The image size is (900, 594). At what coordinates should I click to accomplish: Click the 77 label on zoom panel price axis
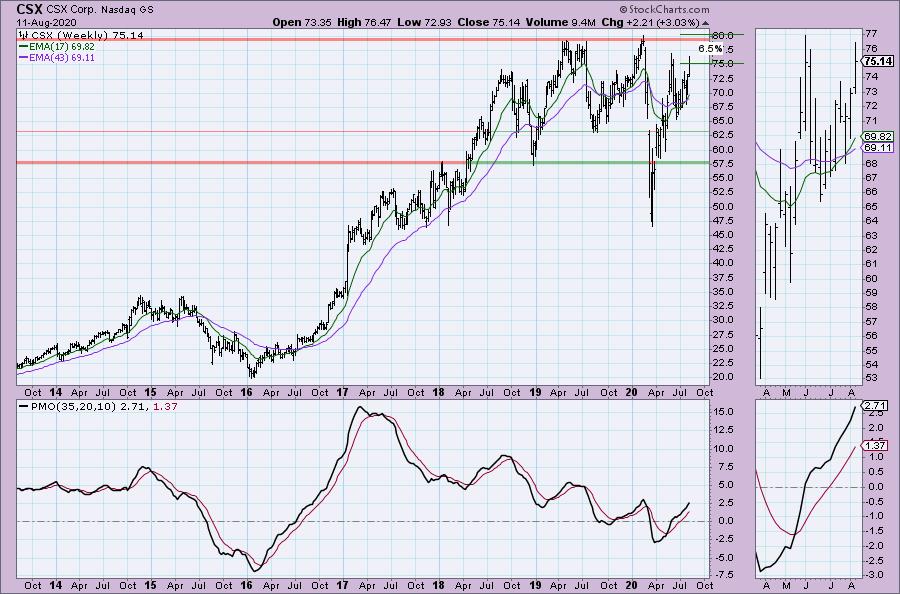click(x=871, y=33)
